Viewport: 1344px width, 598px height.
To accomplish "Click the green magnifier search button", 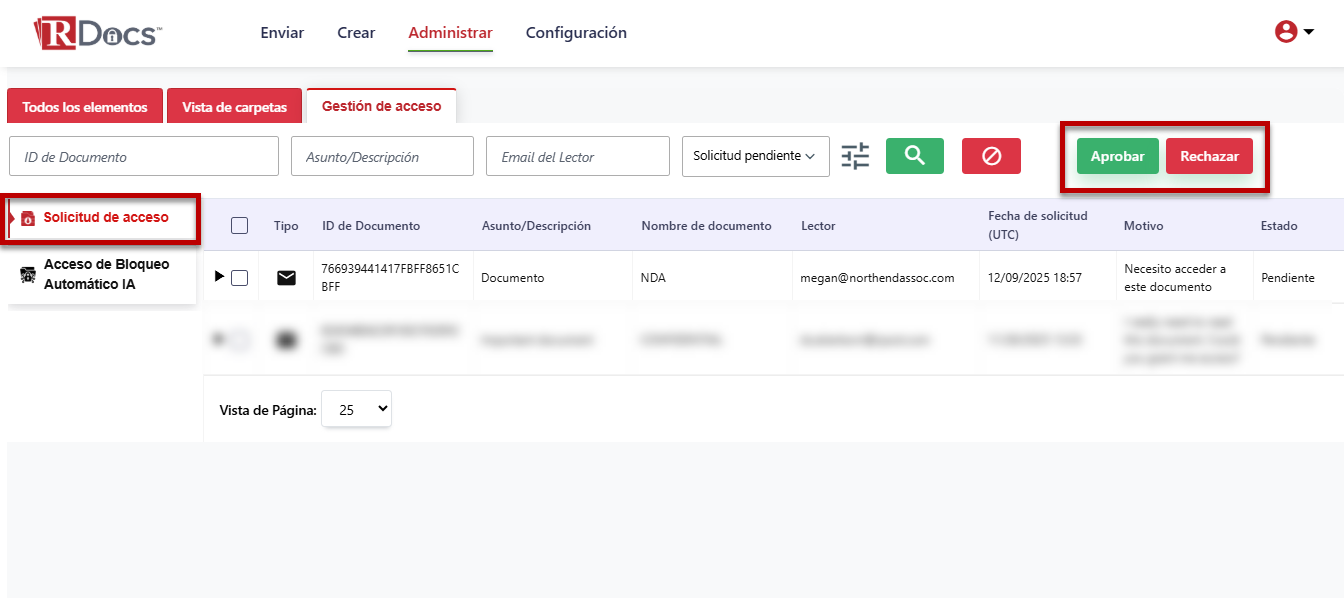I will click(x=914, y=156).
